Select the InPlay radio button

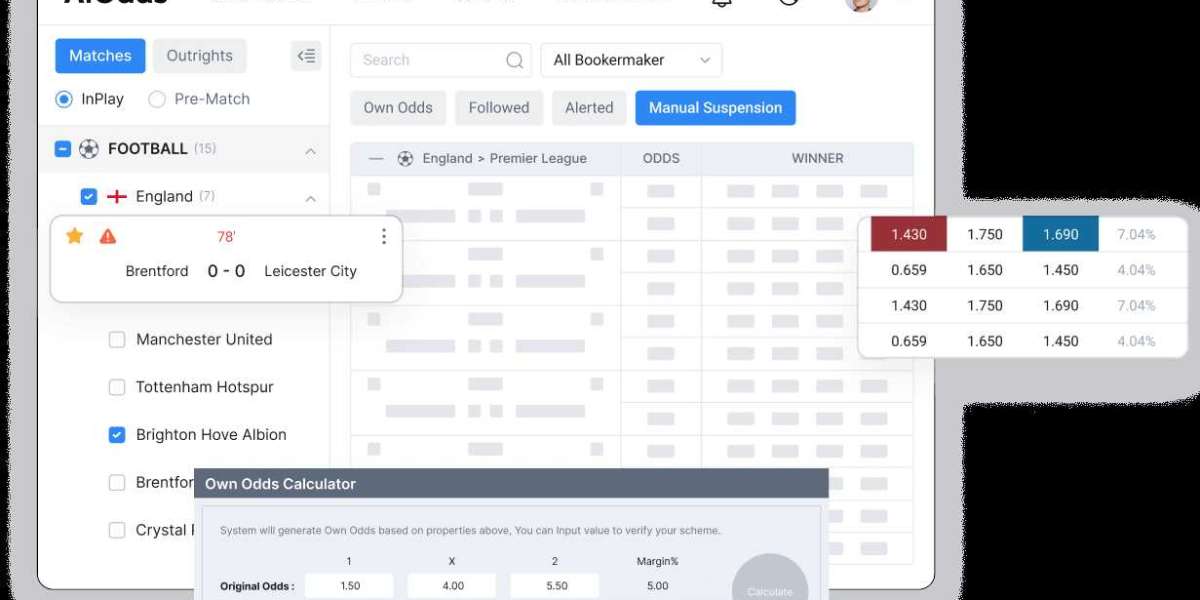(64, 99)
